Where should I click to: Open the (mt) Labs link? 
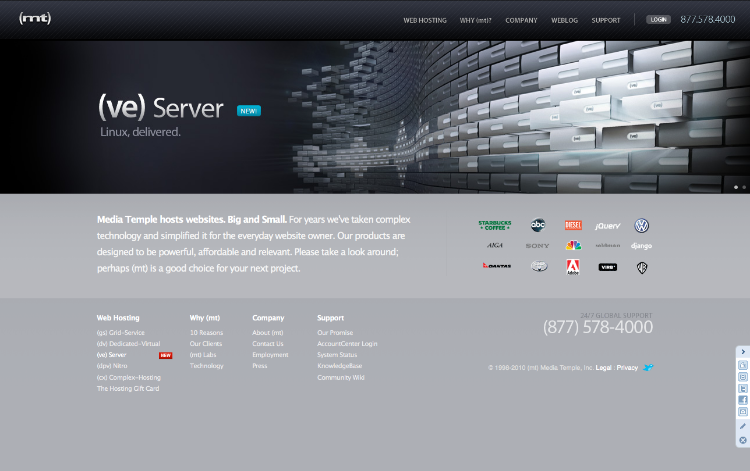[x=203, y=355]
